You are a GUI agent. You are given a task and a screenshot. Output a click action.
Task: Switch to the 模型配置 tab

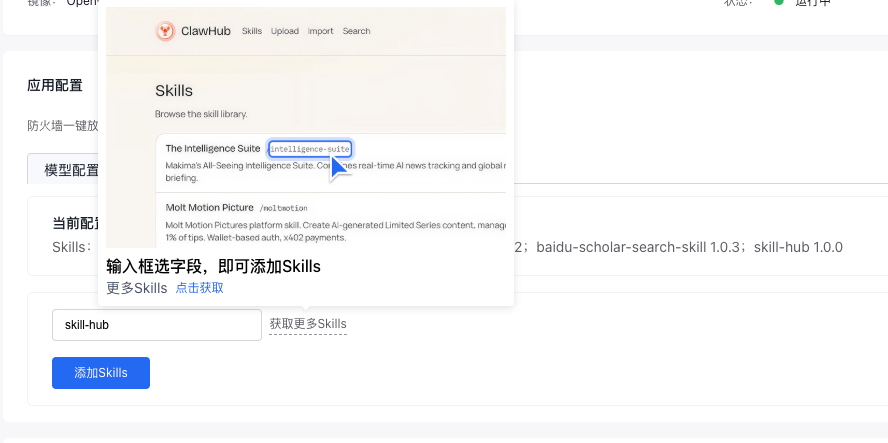pyautogui.click(x=71, y=171)
